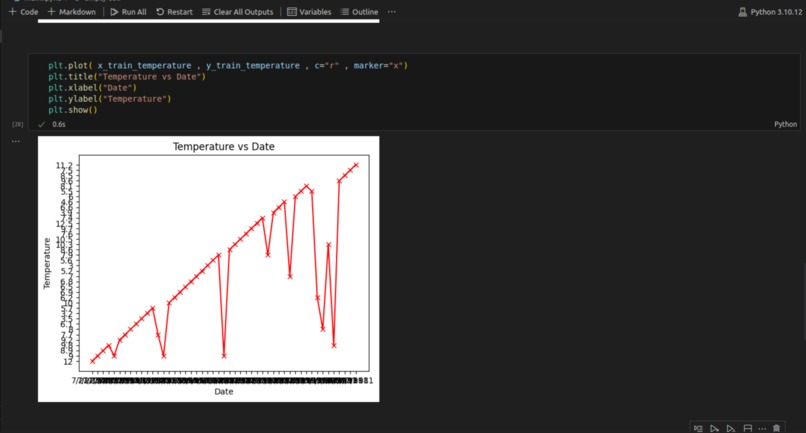Select the Python 3.10.12 kernel picker

click(x=770, y=12)
